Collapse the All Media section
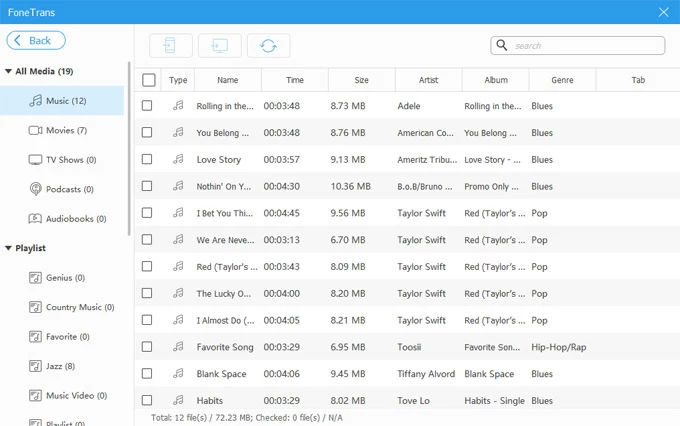Screen dimensions: 680x426 tap(9, 72)
